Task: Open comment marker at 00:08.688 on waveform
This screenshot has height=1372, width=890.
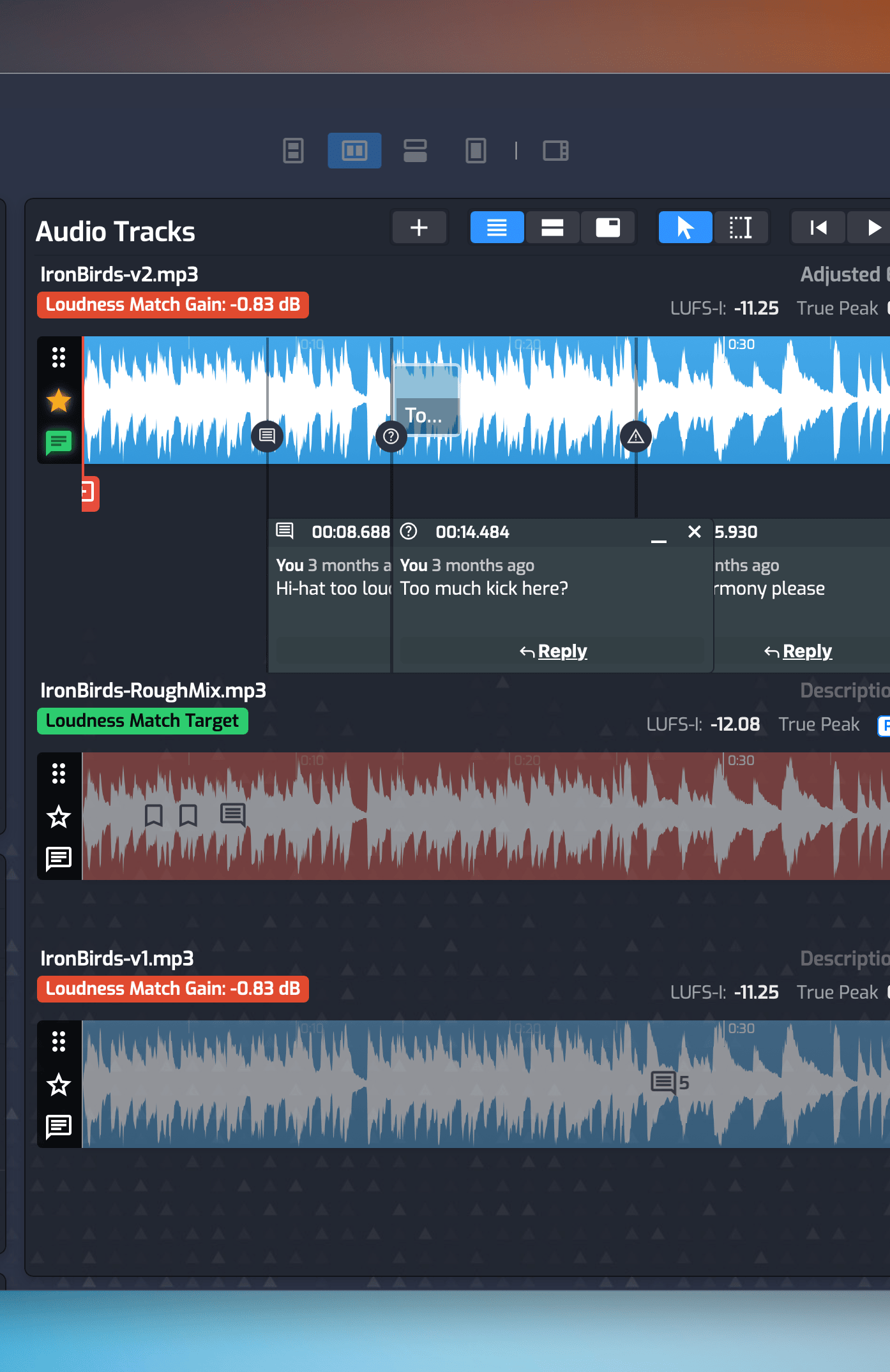Action: tap(268, 436)
